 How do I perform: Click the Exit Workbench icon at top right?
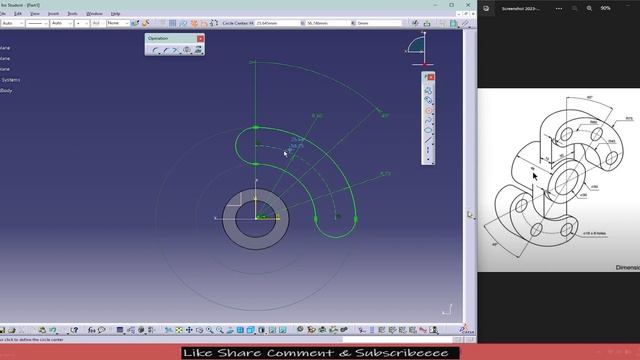(x=427, y=23)
